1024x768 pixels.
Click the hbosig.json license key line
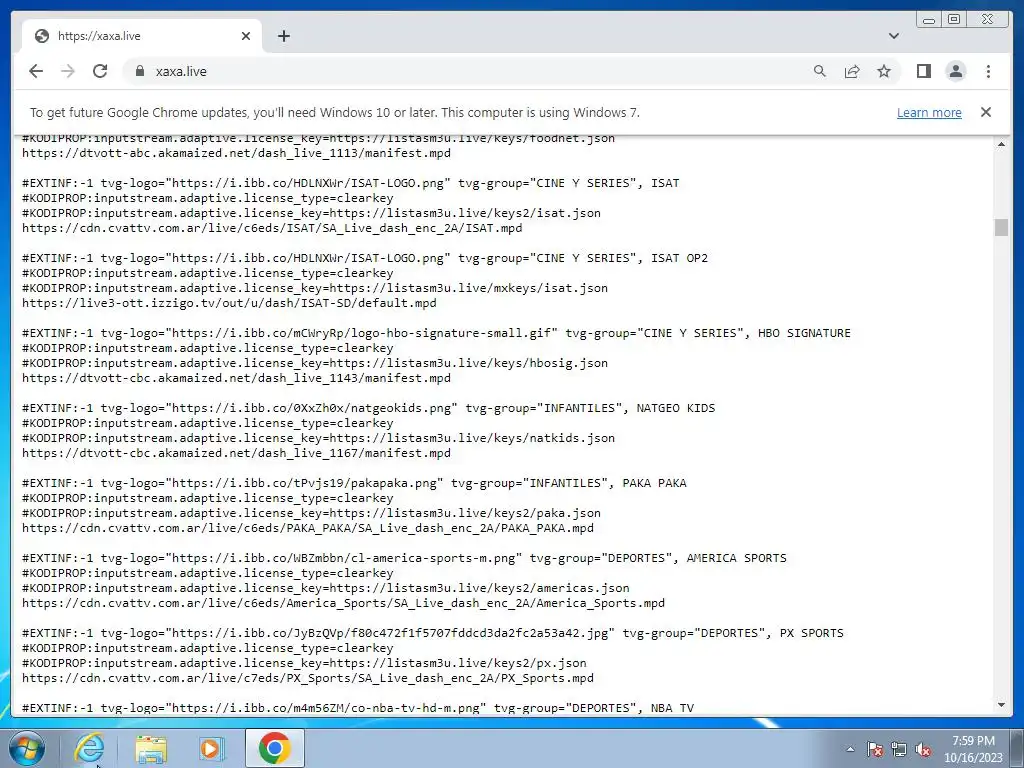[315, 363]
